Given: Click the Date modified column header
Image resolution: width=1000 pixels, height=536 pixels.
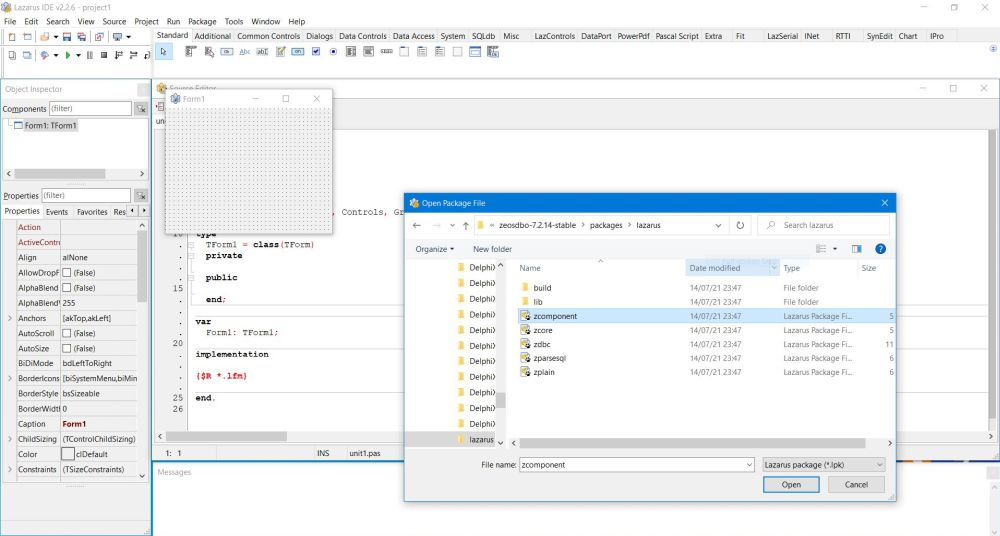Looking at the screenshot, I should [732, 268].
